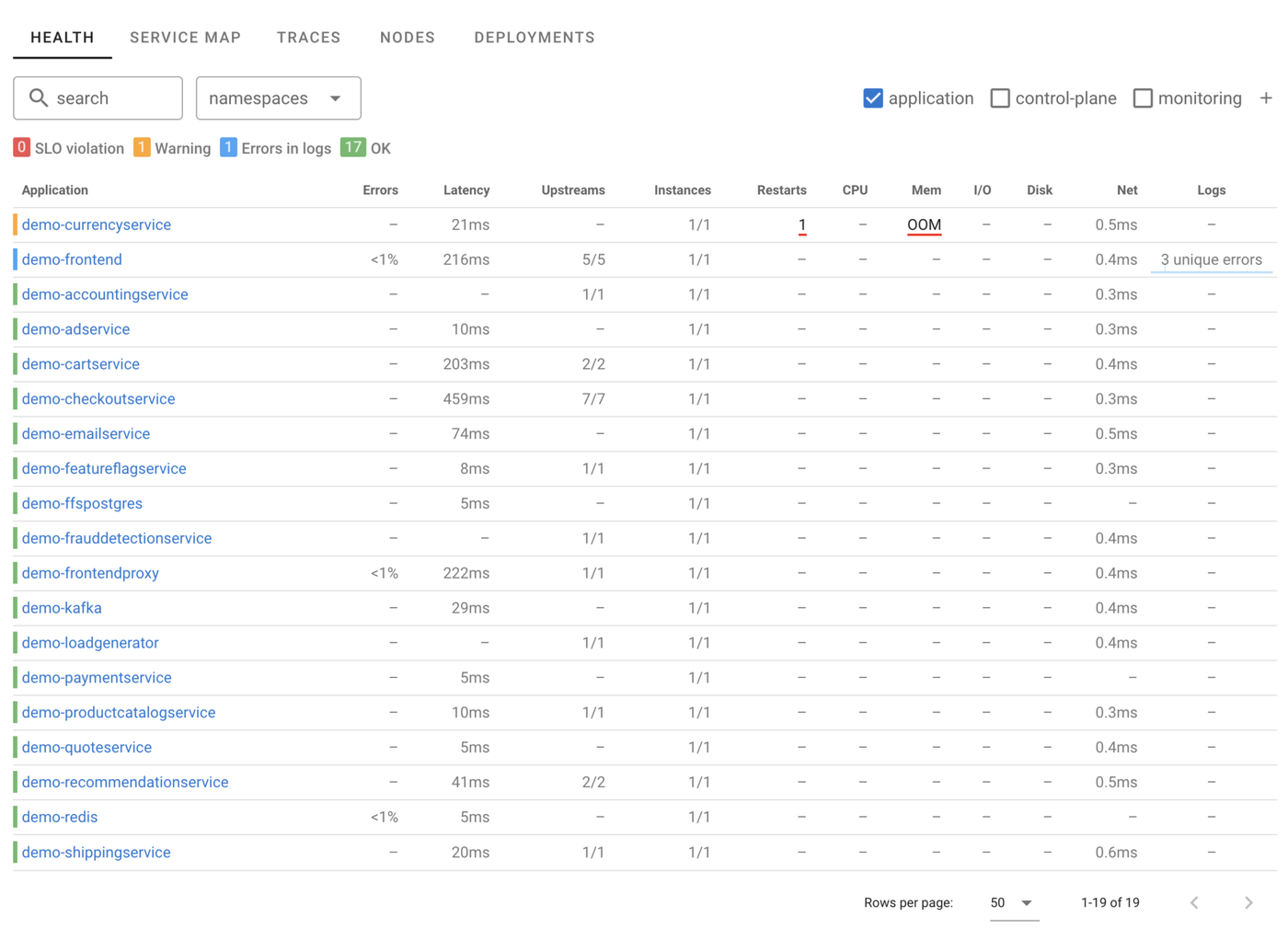Screen dimensions: 1288x929
Task: Expand the rows per page selector
Action: 1013,902
